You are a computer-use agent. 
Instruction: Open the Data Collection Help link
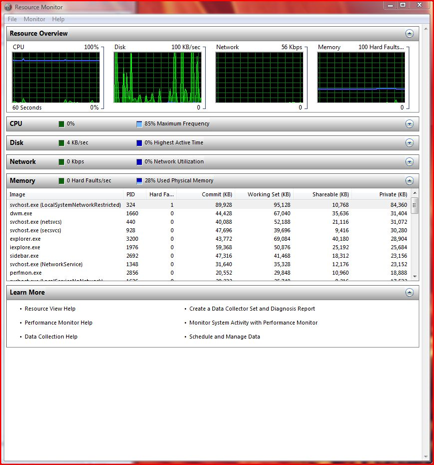(51, 337)
